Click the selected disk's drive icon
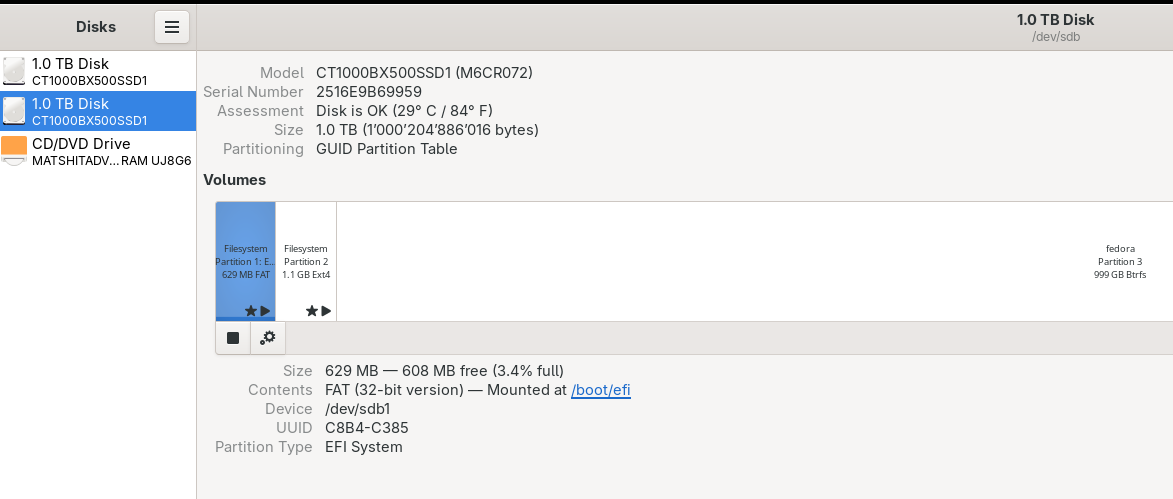1173x499 pixels. tap(14, 111)
